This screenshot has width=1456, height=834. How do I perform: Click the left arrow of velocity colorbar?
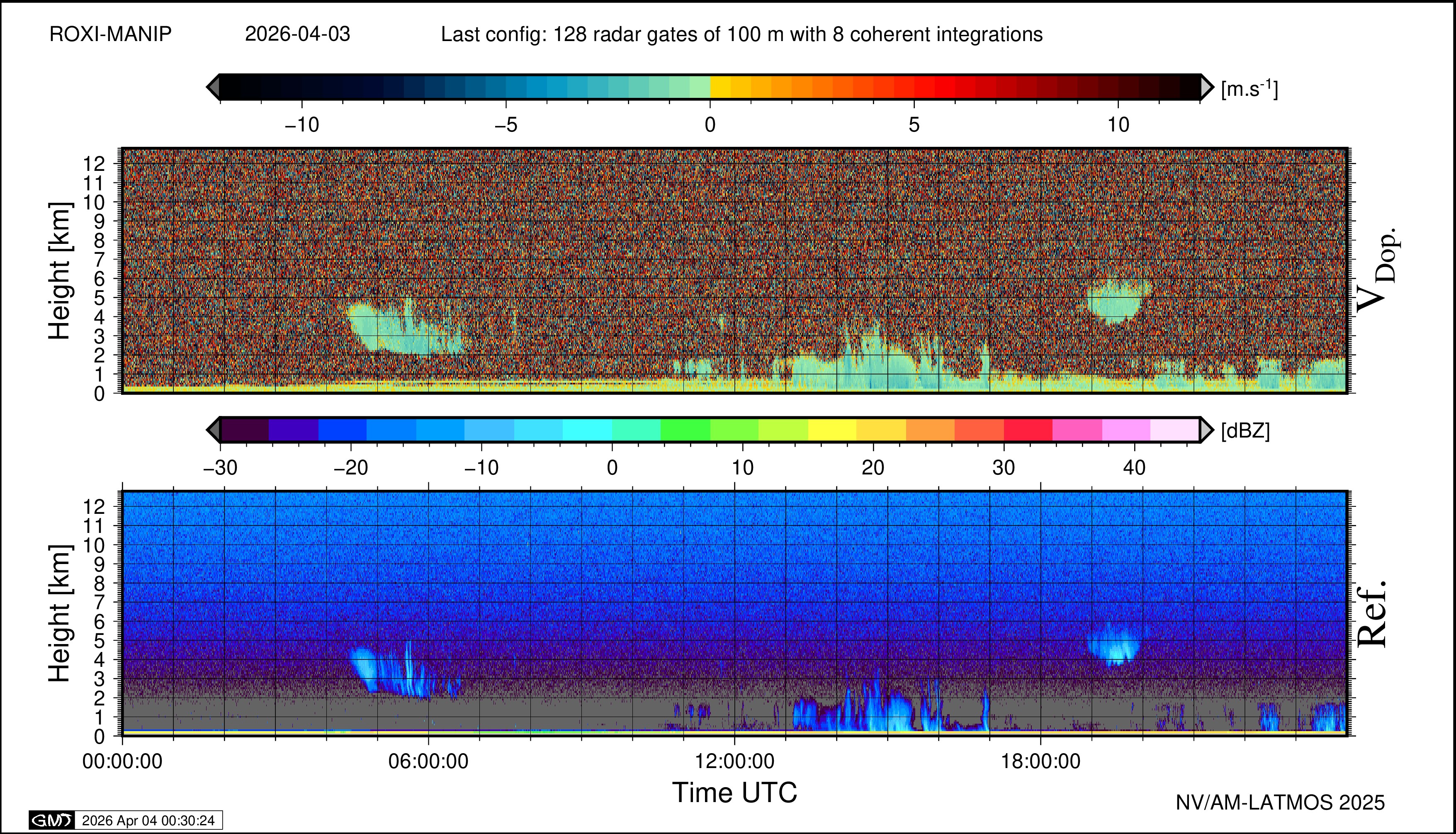(213, 87)
